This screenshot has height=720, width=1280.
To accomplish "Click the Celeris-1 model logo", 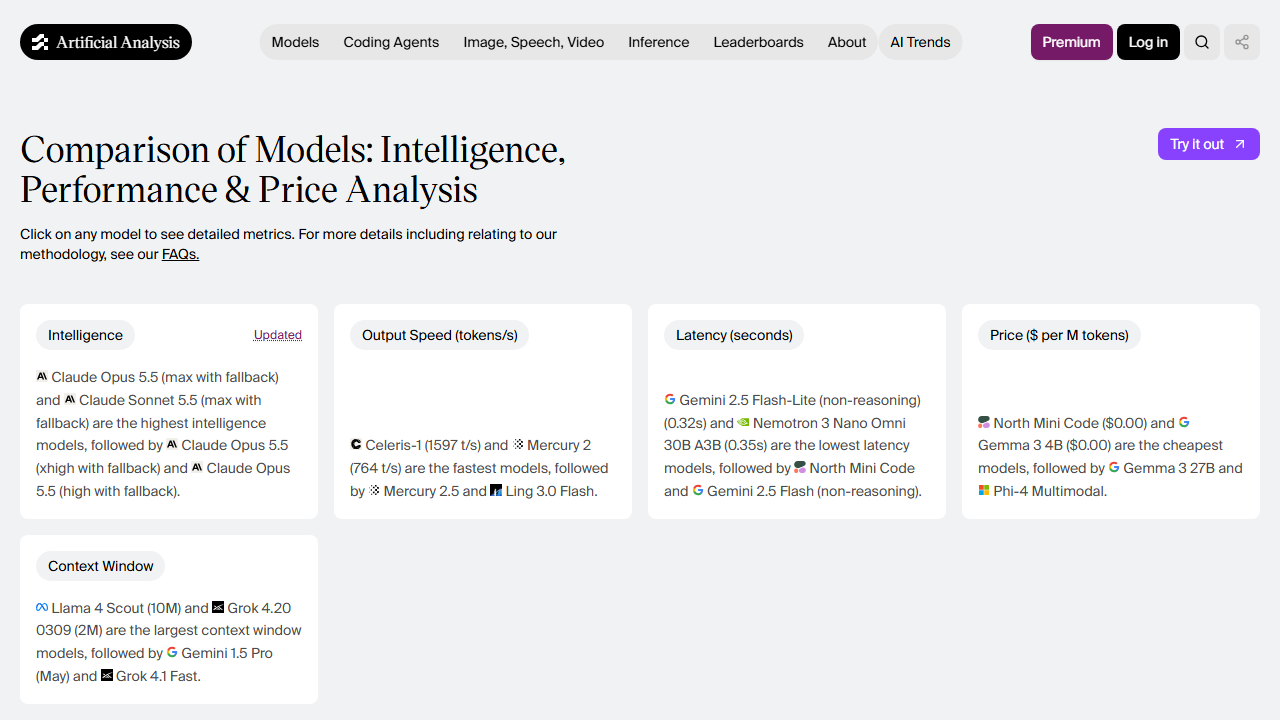I will (x=356, y=445).
